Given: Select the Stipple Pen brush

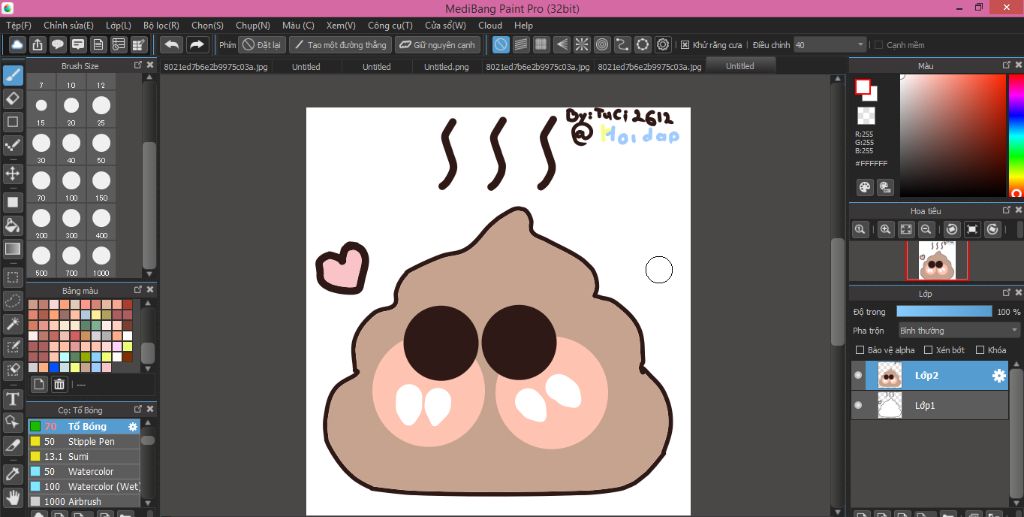Looking at the screenshot, I should click(84, 442).
